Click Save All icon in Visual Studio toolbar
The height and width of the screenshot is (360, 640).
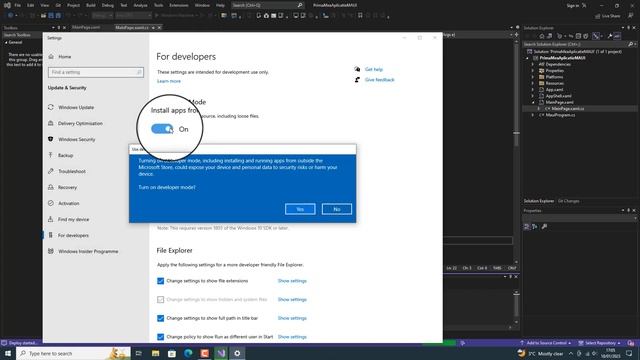click(x=58, y=16)
